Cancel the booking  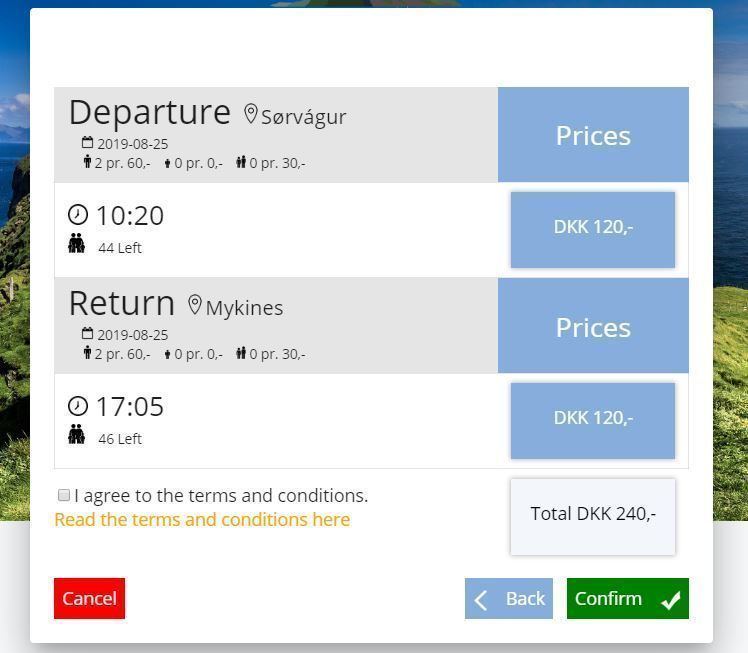coord(90,598)
